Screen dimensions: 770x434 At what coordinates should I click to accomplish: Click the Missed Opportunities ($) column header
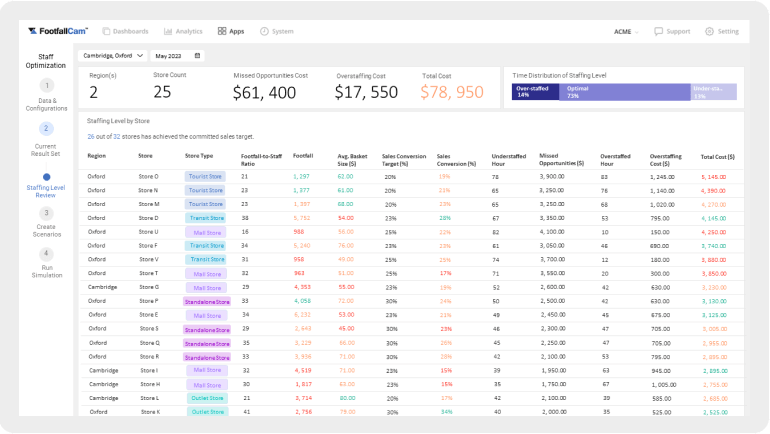[561, 160]
